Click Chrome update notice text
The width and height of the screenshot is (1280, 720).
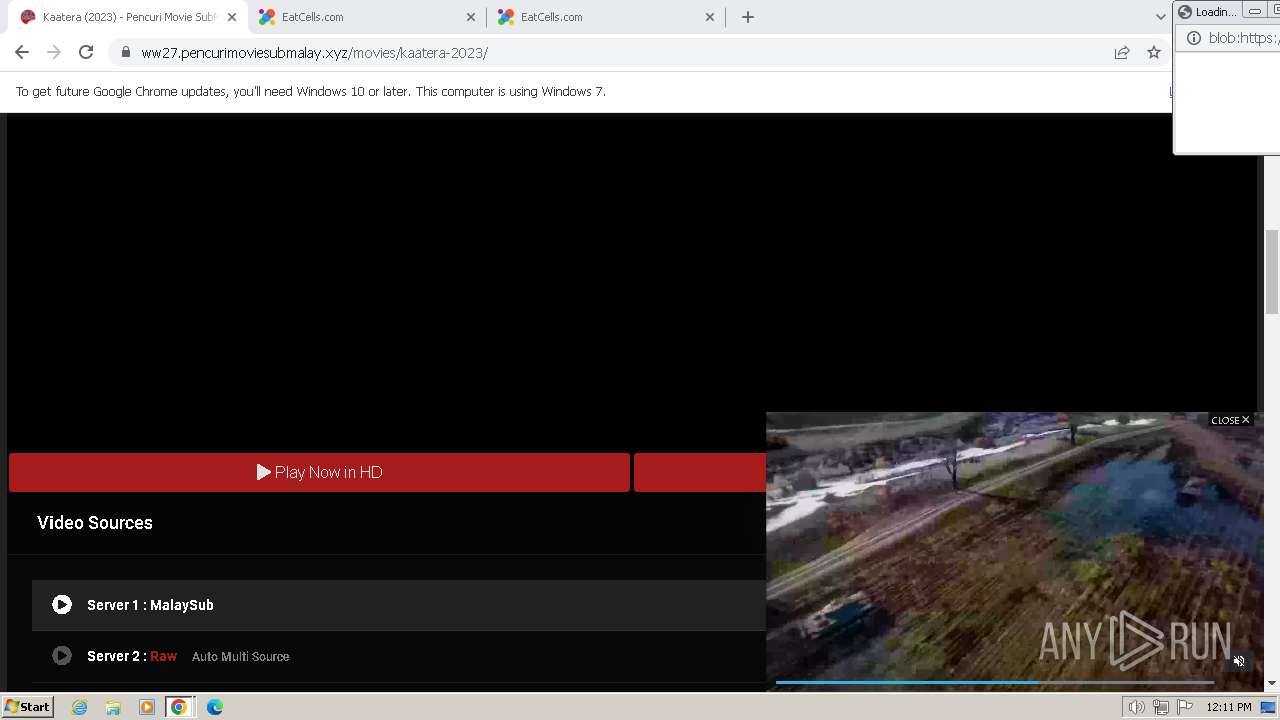click(311, 91)
